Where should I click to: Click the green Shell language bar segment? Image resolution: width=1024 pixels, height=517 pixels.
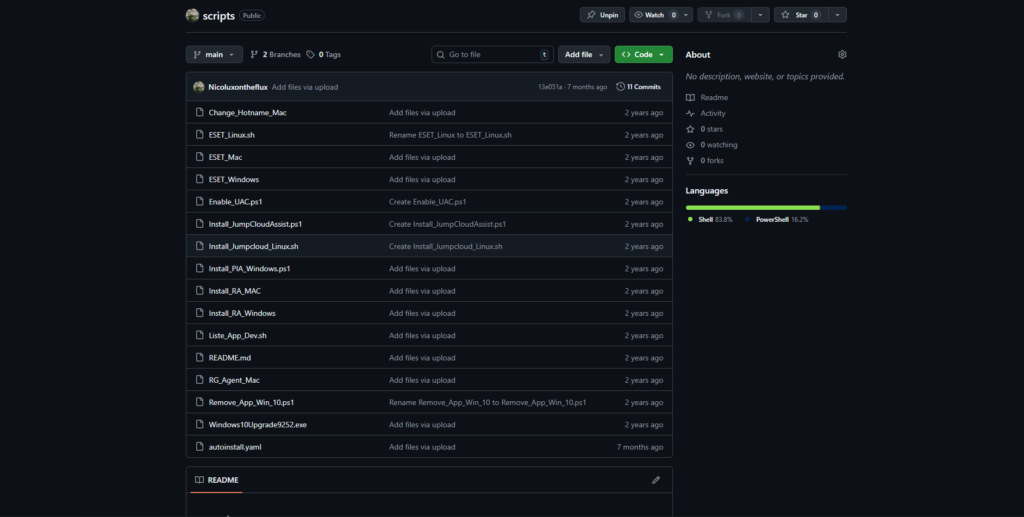(753, 208)
